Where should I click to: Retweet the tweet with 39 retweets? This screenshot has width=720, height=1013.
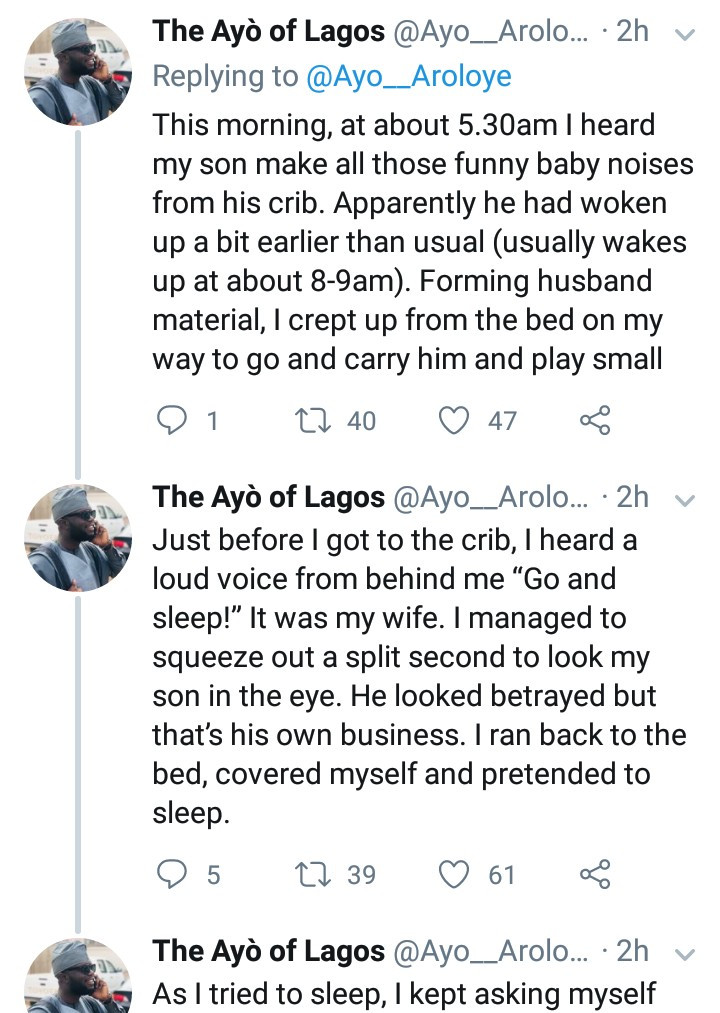tap(313, 874)
